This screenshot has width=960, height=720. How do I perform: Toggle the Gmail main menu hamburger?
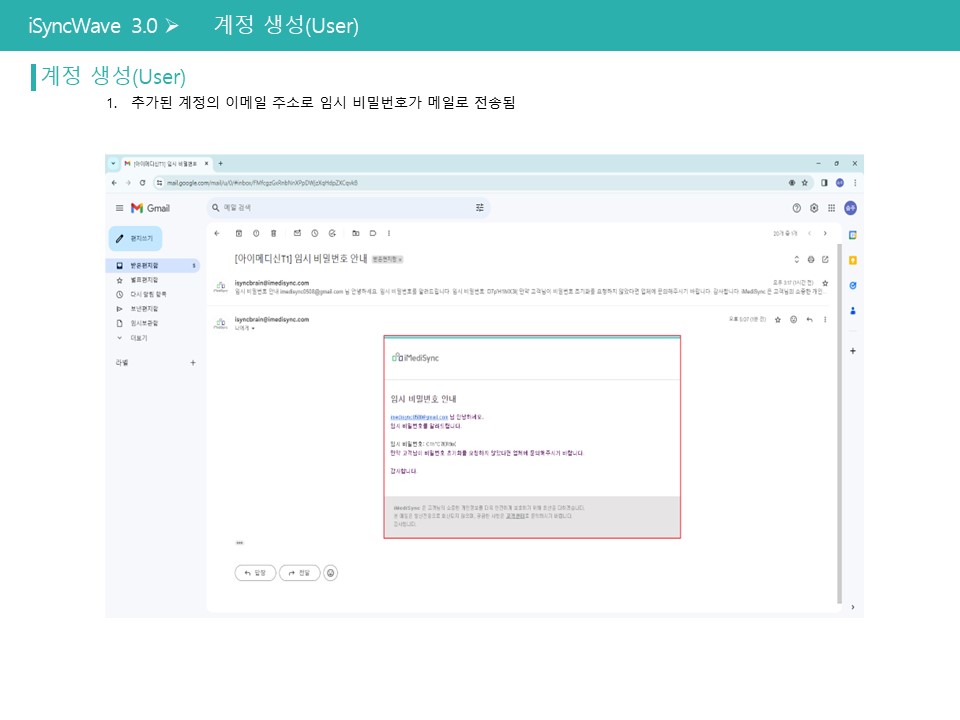tap(119, 208)
